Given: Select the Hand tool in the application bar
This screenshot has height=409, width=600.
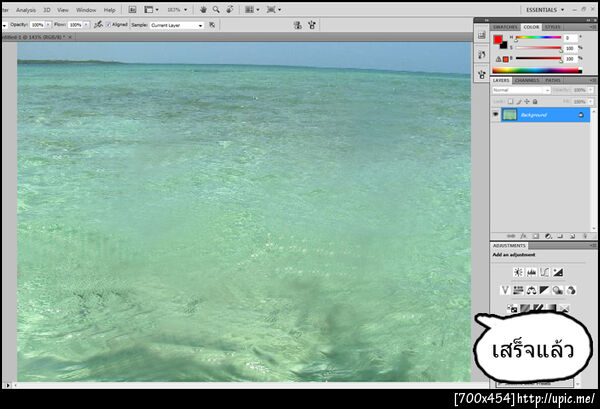Looking at the screenshot, I should tap(204, 10).
